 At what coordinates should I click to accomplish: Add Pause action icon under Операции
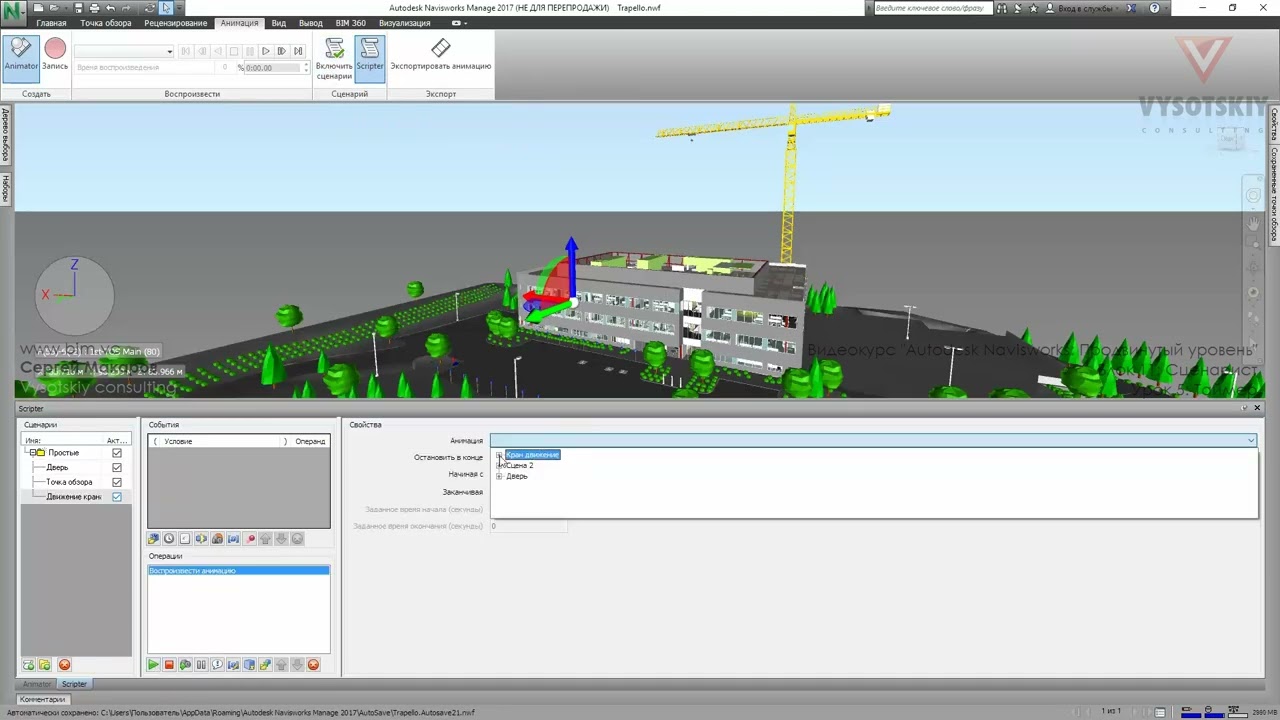click(x=201, y=665)
